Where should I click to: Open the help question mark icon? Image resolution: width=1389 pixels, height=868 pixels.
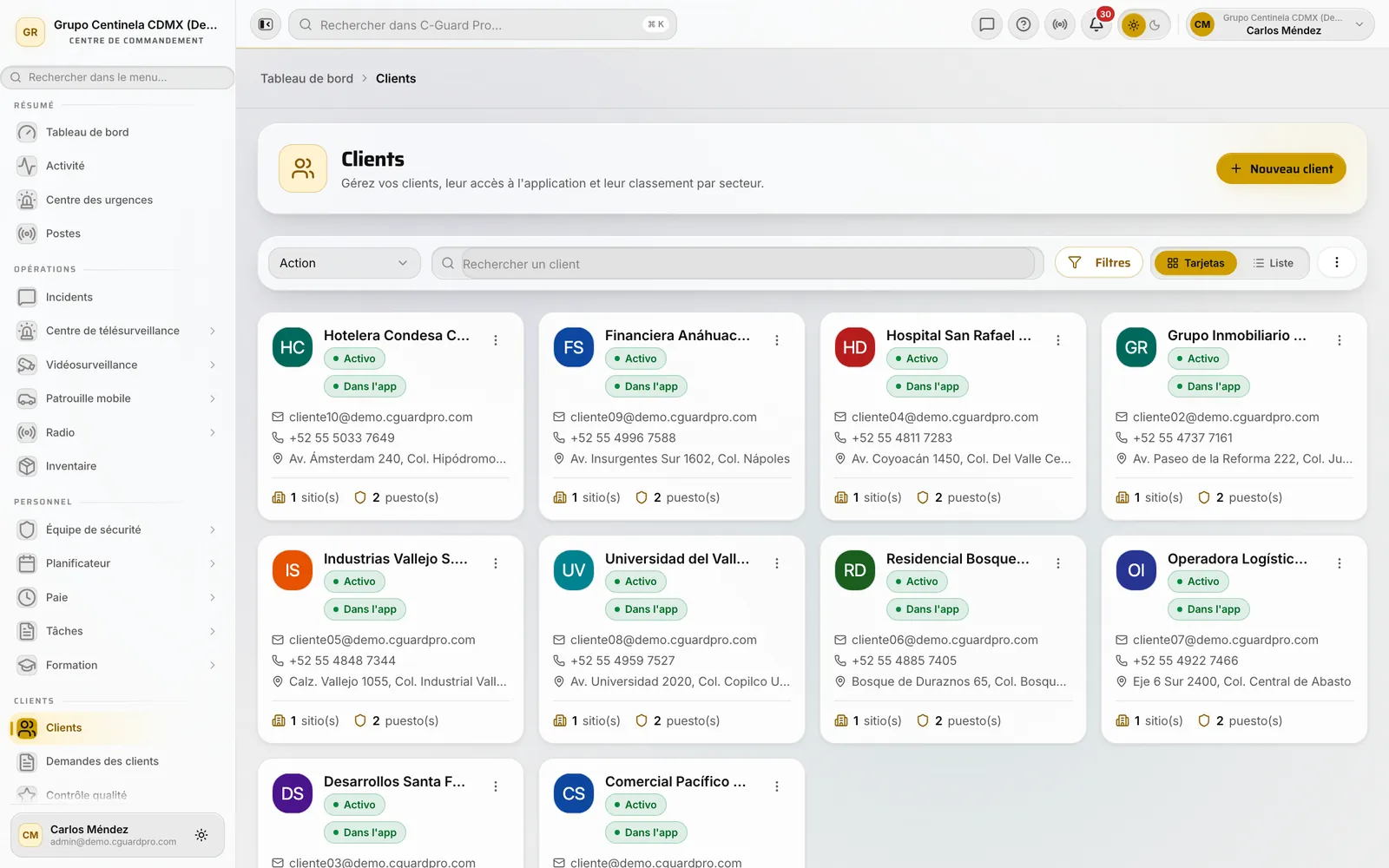tap(1024, 24)
